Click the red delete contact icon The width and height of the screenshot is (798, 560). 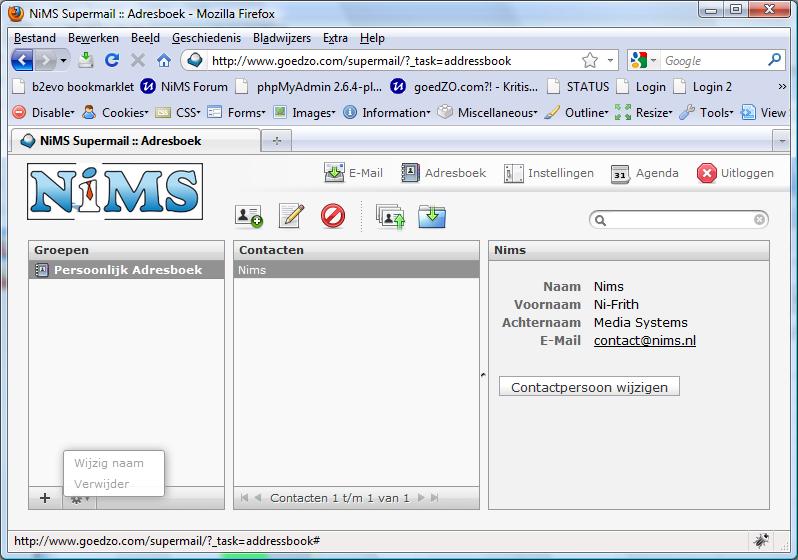[x=333, y=215]
